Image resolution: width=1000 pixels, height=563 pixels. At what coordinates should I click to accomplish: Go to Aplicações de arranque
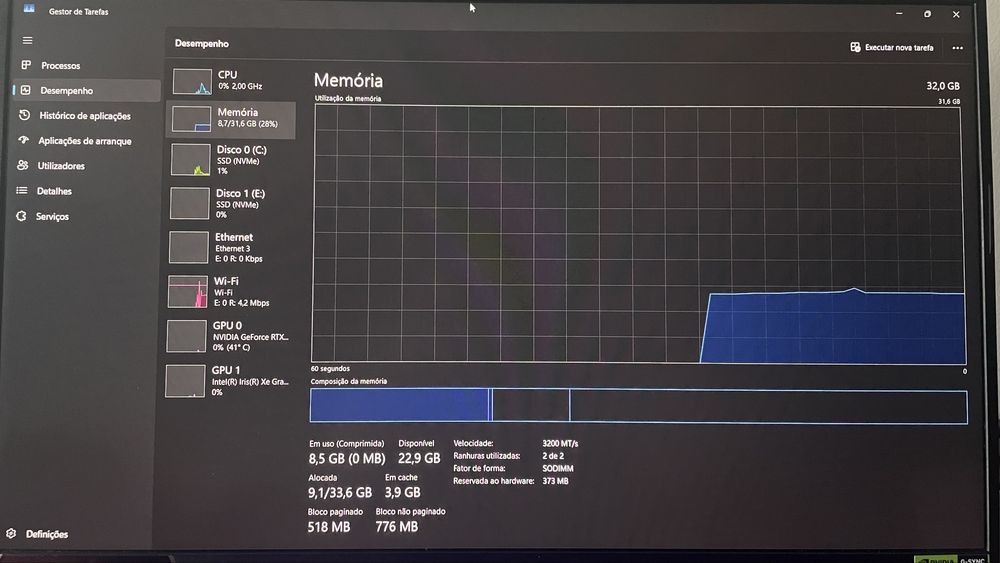pyautogui.click(x=85, y=141)
